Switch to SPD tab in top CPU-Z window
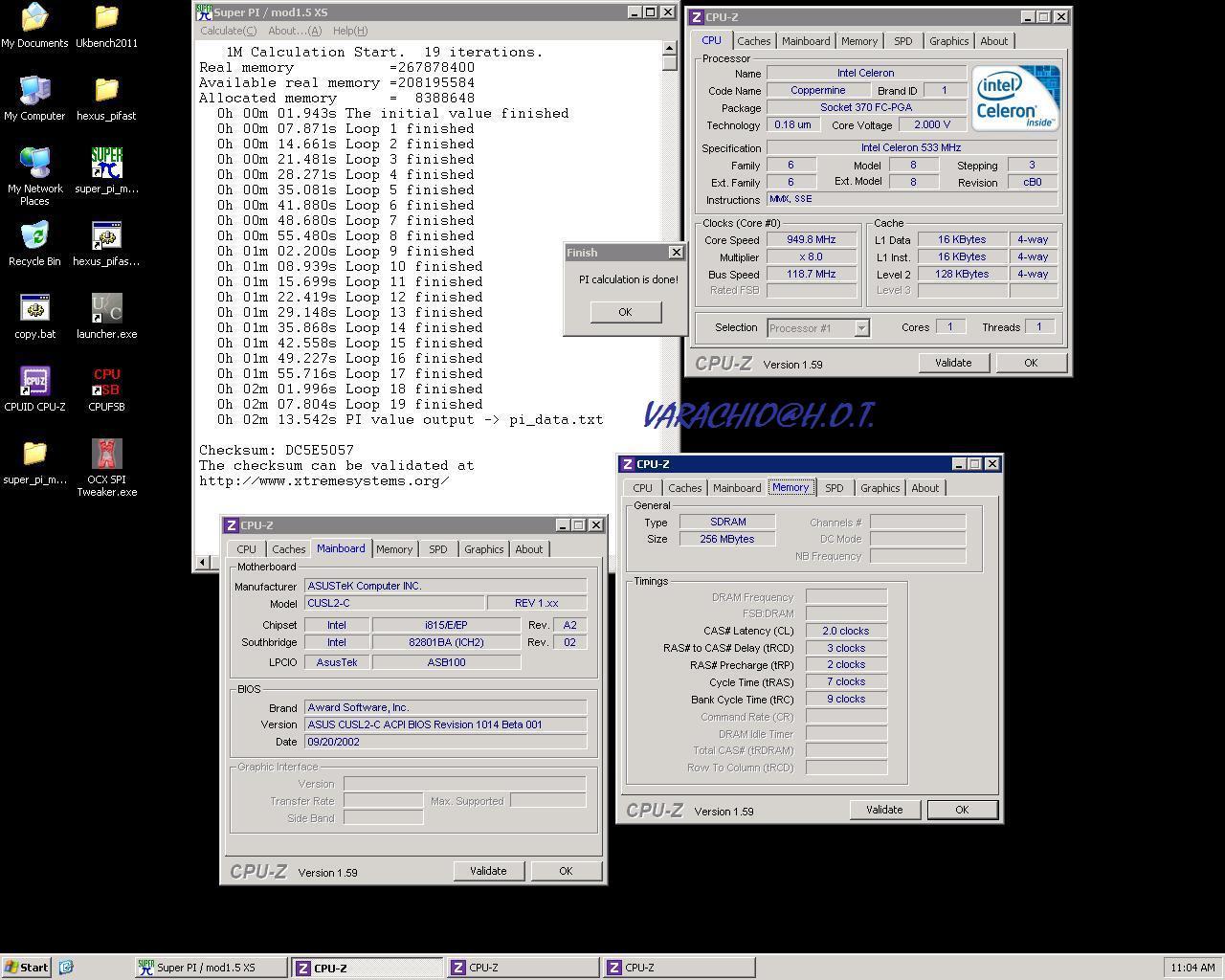Image resolution: width=1225 pixels, height=980 pixels. tap(902, 41)
